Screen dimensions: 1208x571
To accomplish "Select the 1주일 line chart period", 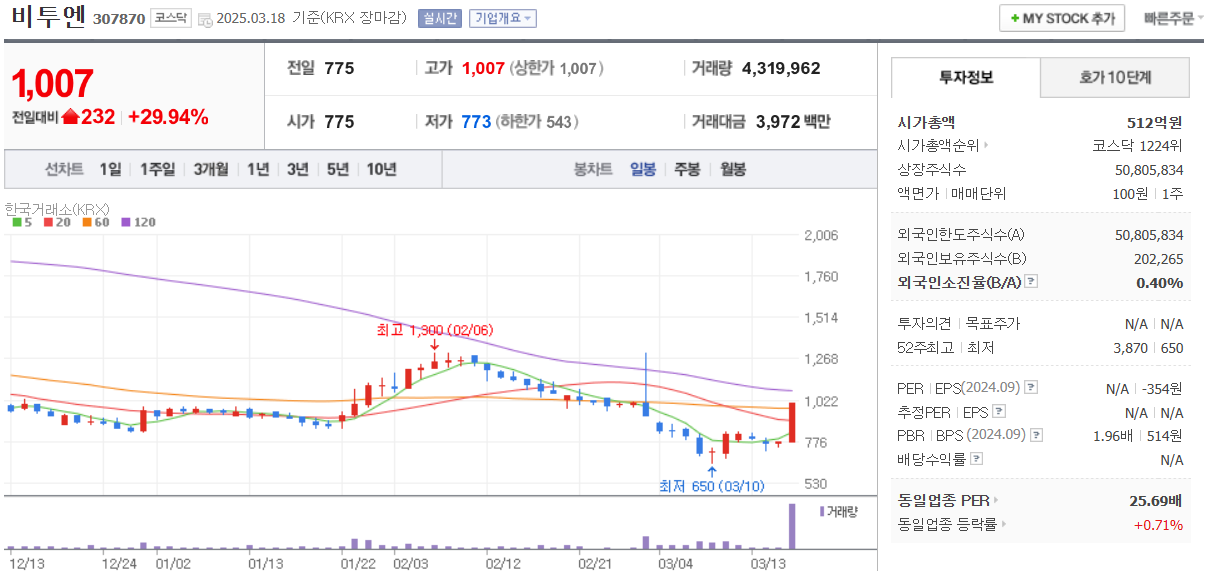I will click(158, 169).
